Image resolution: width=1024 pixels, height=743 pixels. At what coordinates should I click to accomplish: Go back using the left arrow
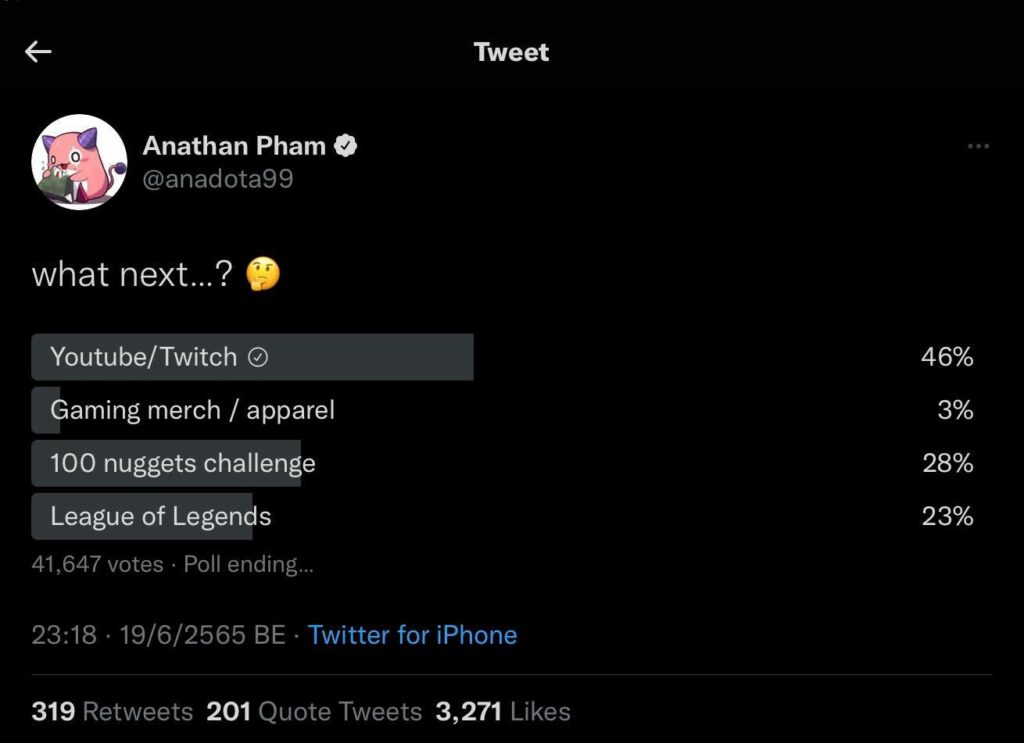[38, 52]
